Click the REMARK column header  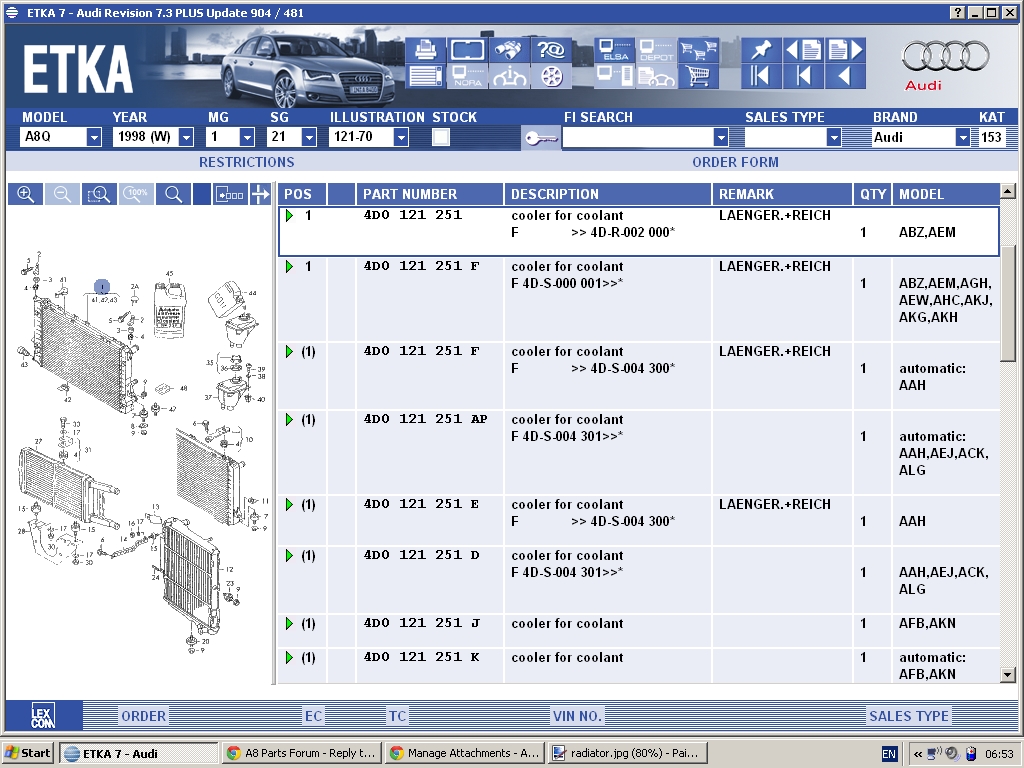(782, 194)
